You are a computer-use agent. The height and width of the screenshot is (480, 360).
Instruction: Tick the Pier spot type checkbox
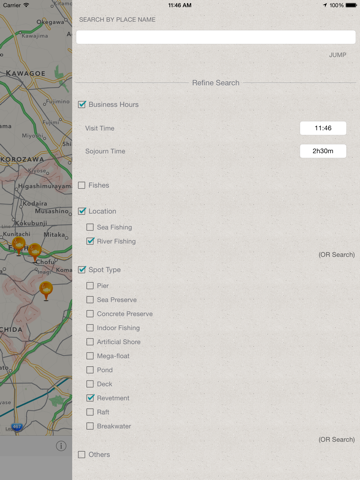(x=90, y=286)
